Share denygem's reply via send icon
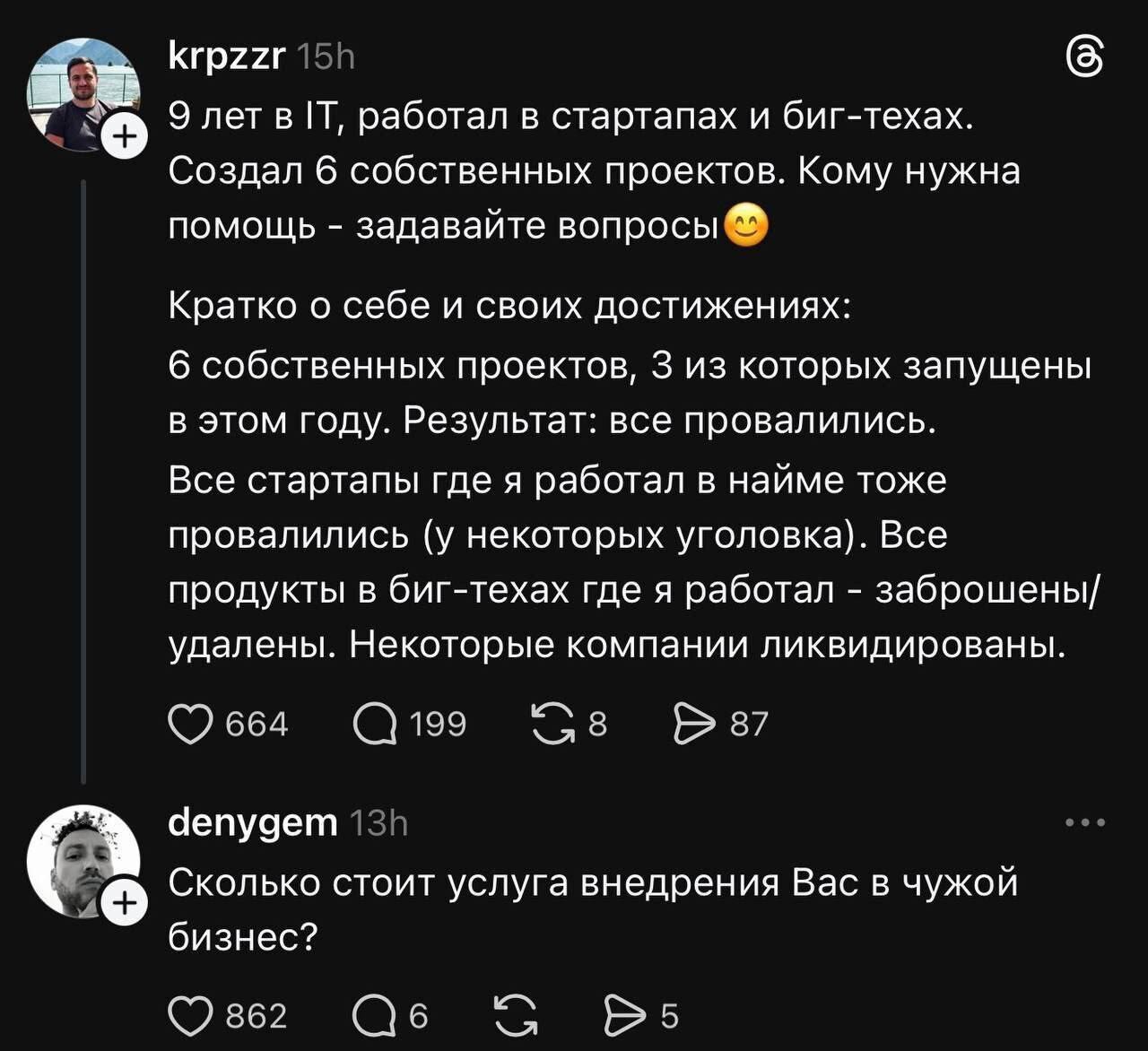Image resolution: width=1148 pixels, height=1051 pixels. [626, 1015]
